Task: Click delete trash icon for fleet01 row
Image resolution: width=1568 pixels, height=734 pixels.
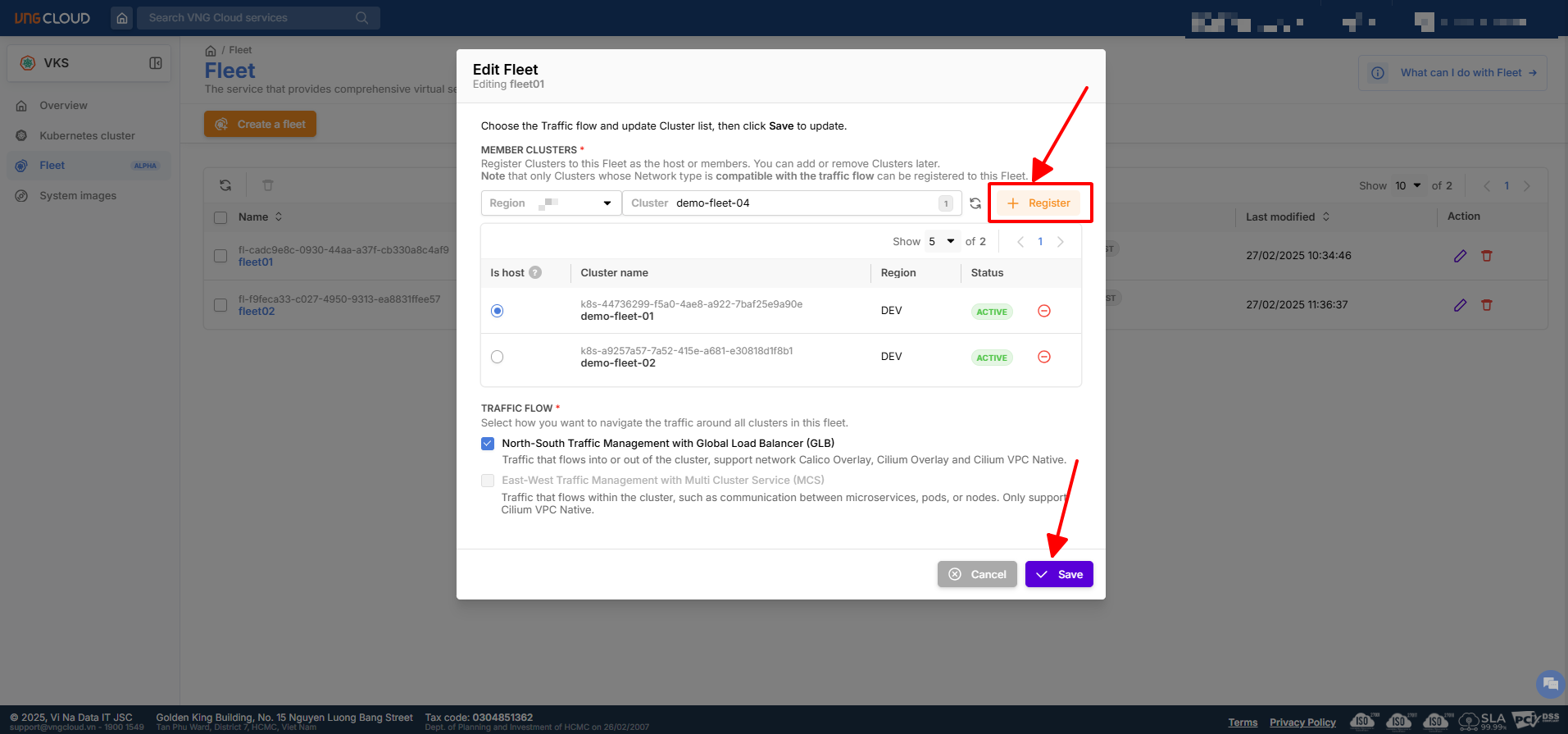Action: click(1486, 256)
